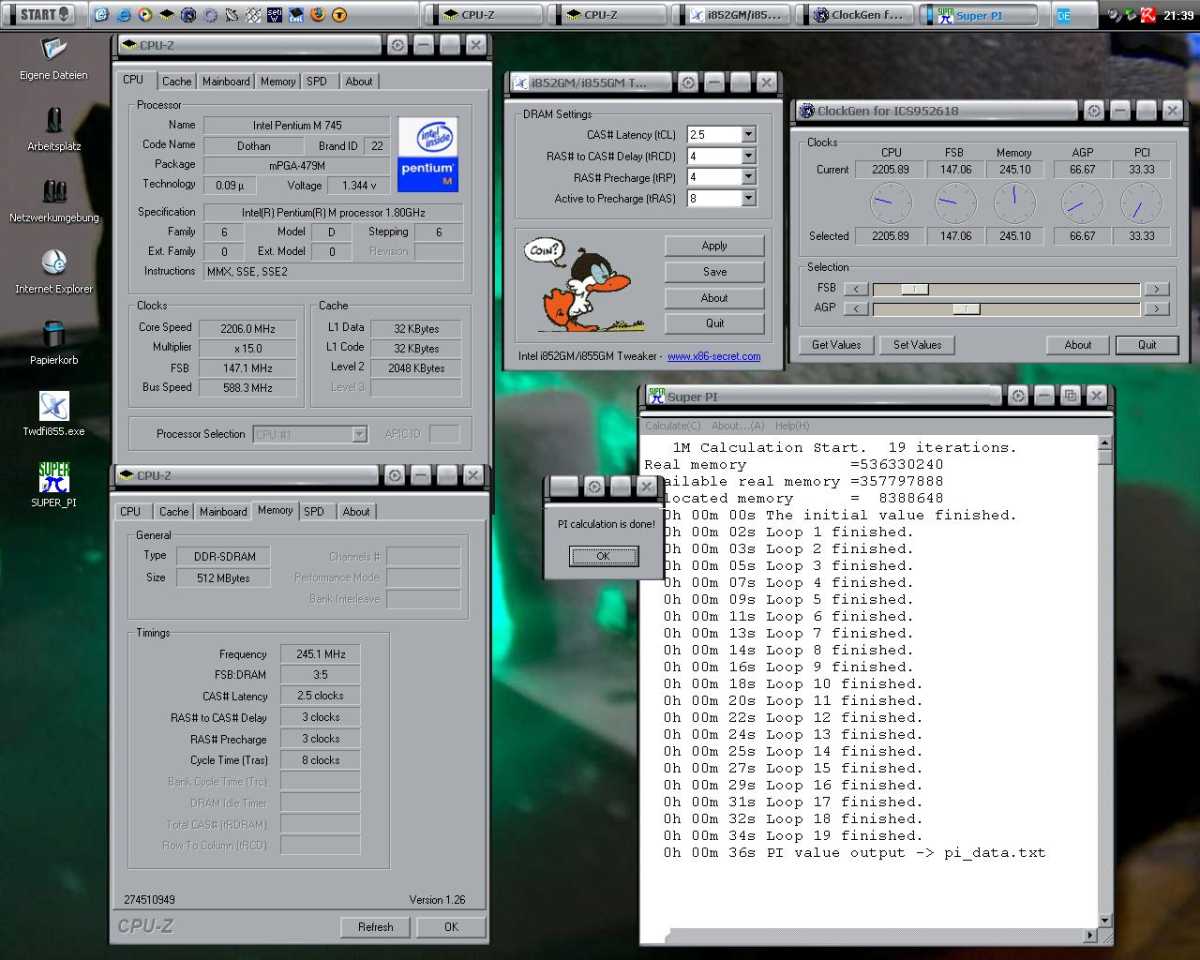
Task: Click Get Values in ClockGen
Action: tap(836, 344)
